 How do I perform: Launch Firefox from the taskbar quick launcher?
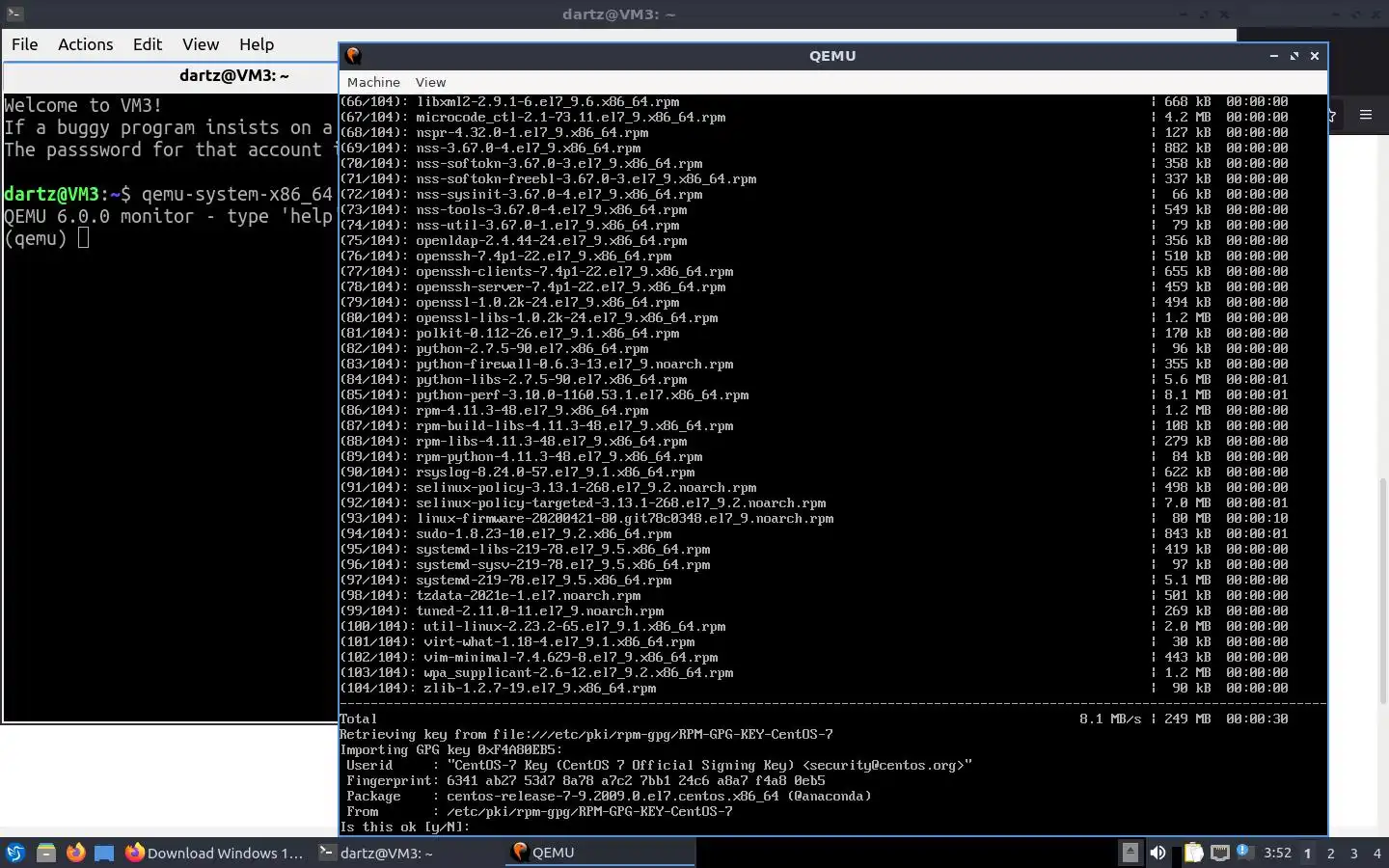pos(75,853)
